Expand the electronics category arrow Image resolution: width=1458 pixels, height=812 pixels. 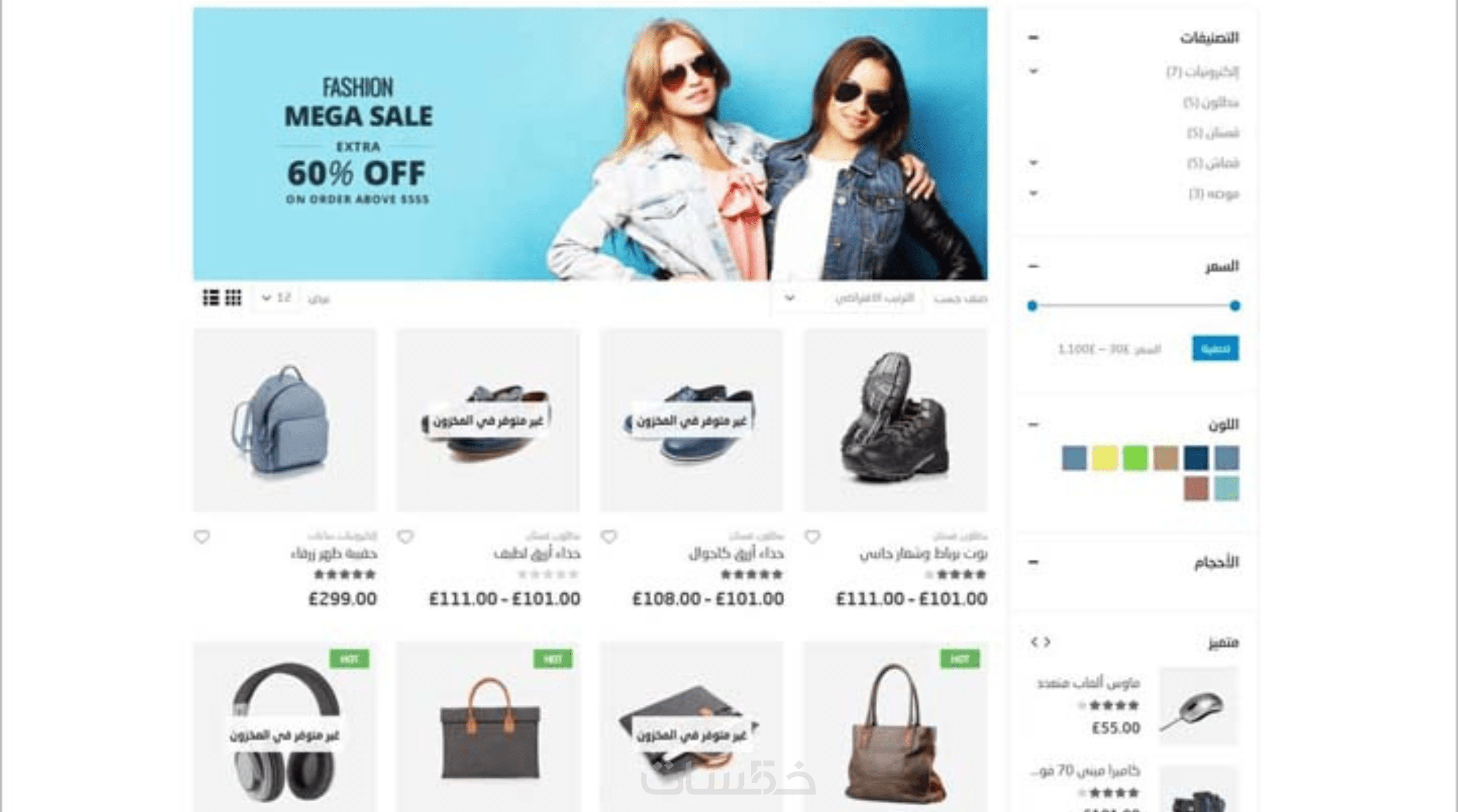1034,71
